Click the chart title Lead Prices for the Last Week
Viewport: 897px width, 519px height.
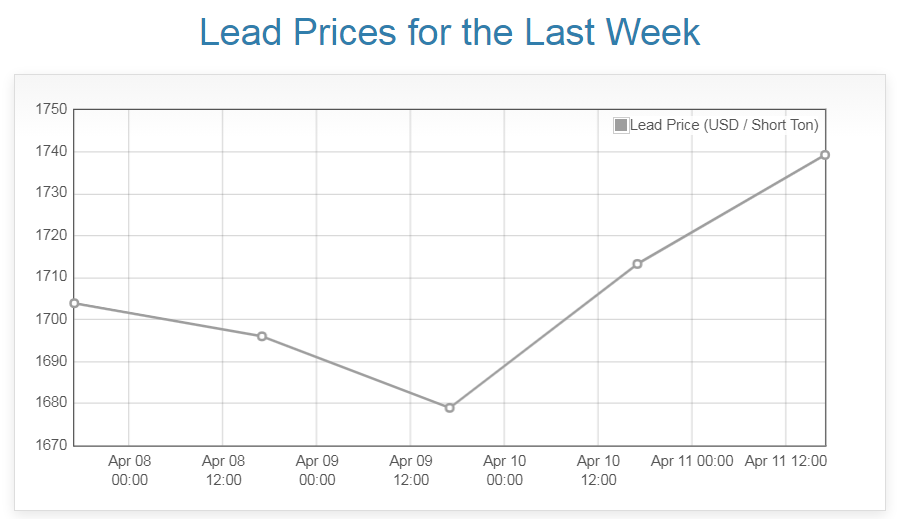pyautogui.click(x=449, y=32)
